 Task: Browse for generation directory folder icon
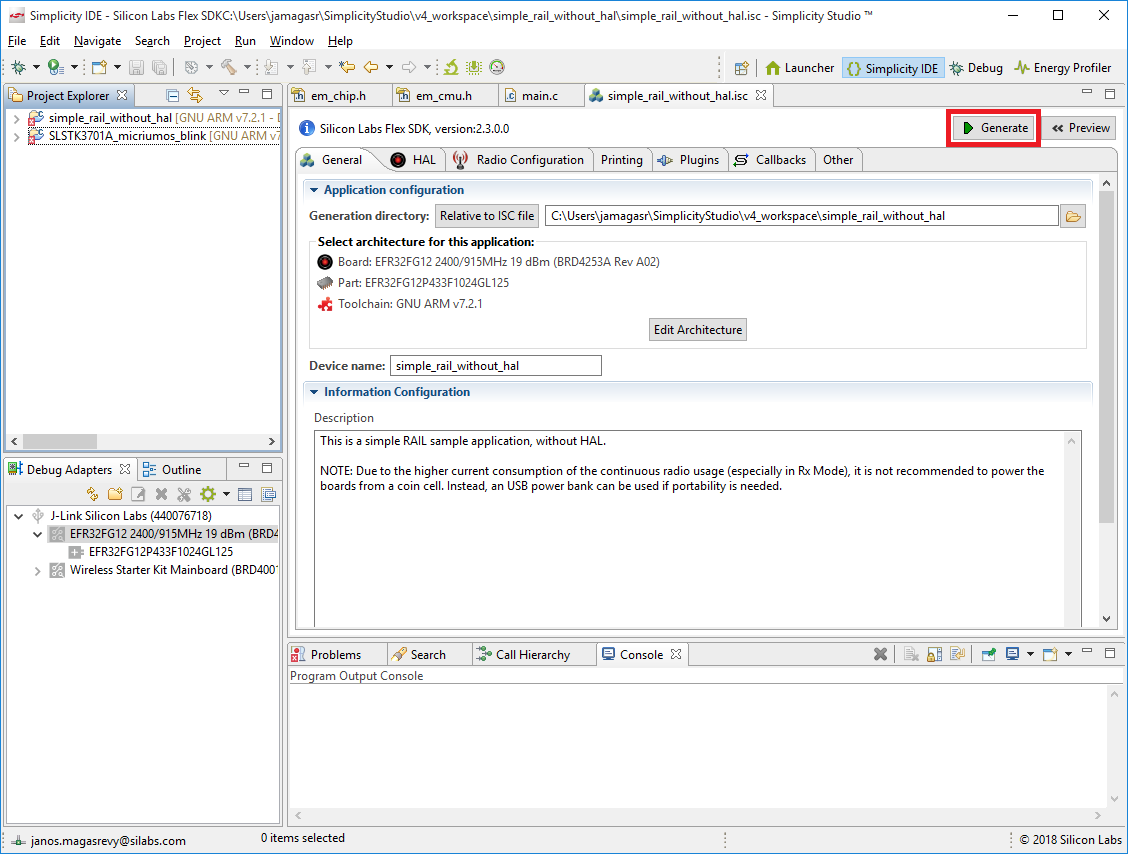coord(1073,216)
